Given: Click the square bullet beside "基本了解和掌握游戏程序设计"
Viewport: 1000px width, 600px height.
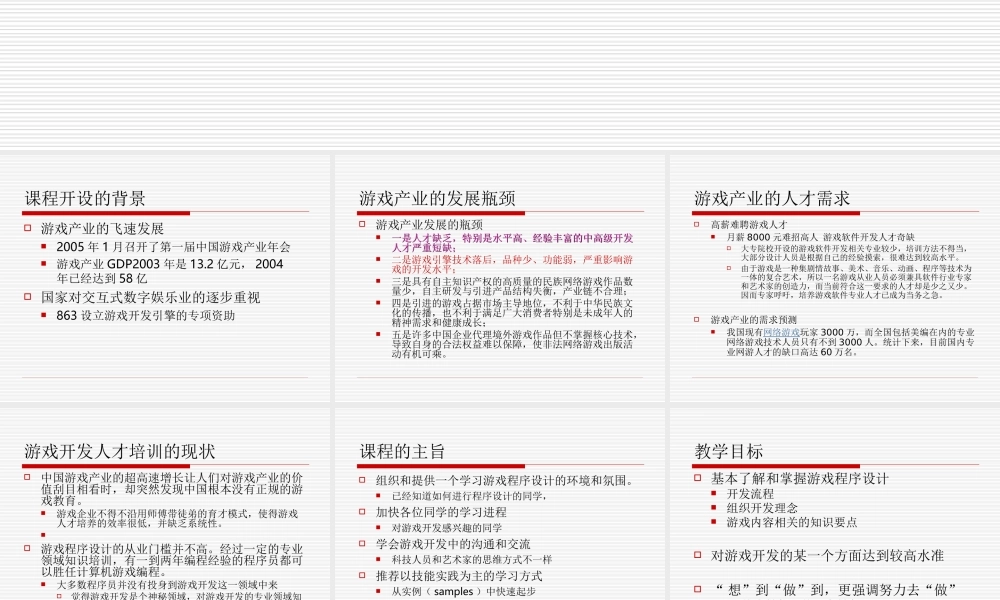Looking at the screenshot, I should coord(698,479).
